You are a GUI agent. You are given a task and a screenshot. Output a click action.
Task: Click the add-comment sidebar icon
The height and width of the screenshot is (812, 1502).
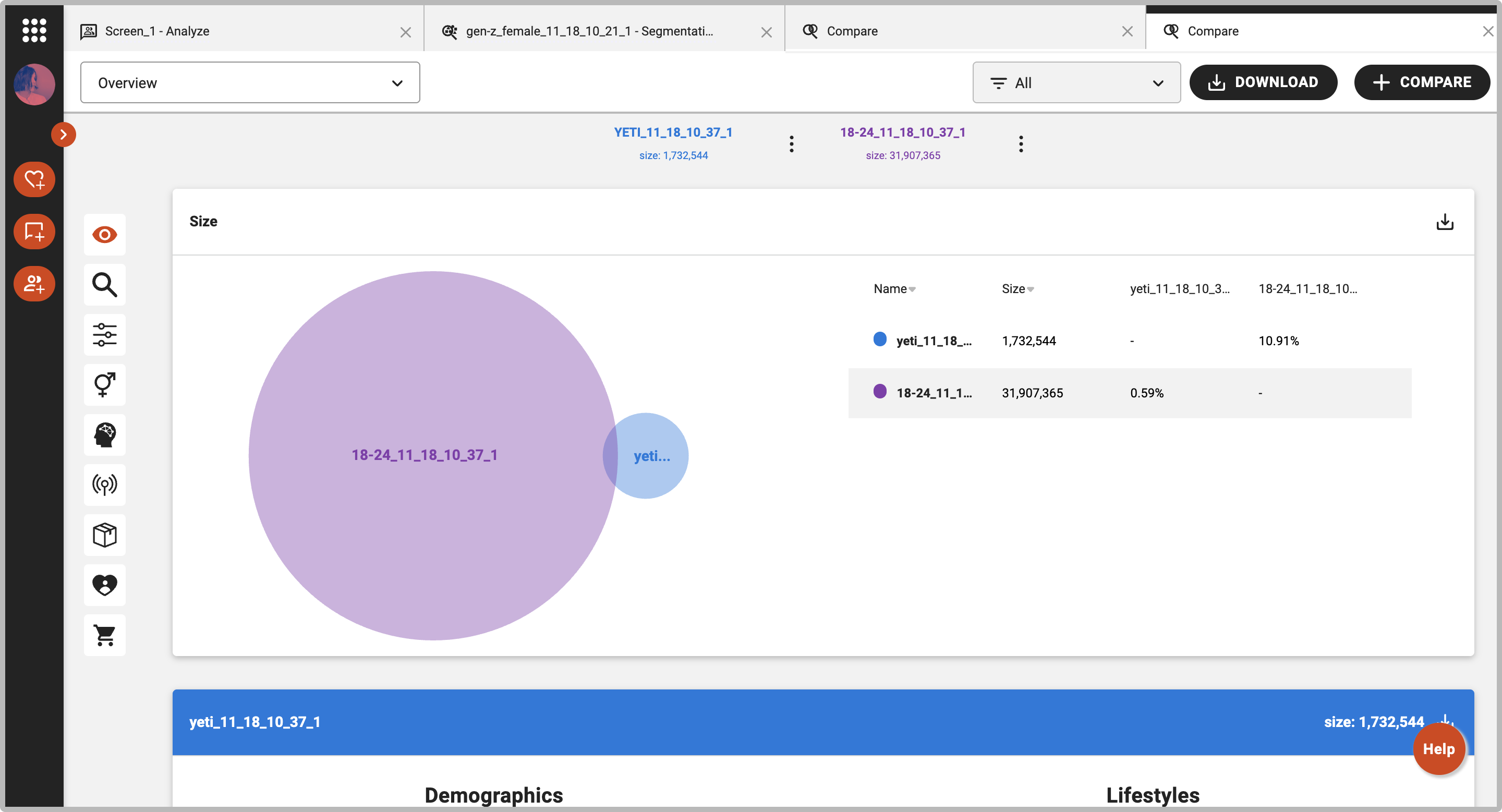34,232
